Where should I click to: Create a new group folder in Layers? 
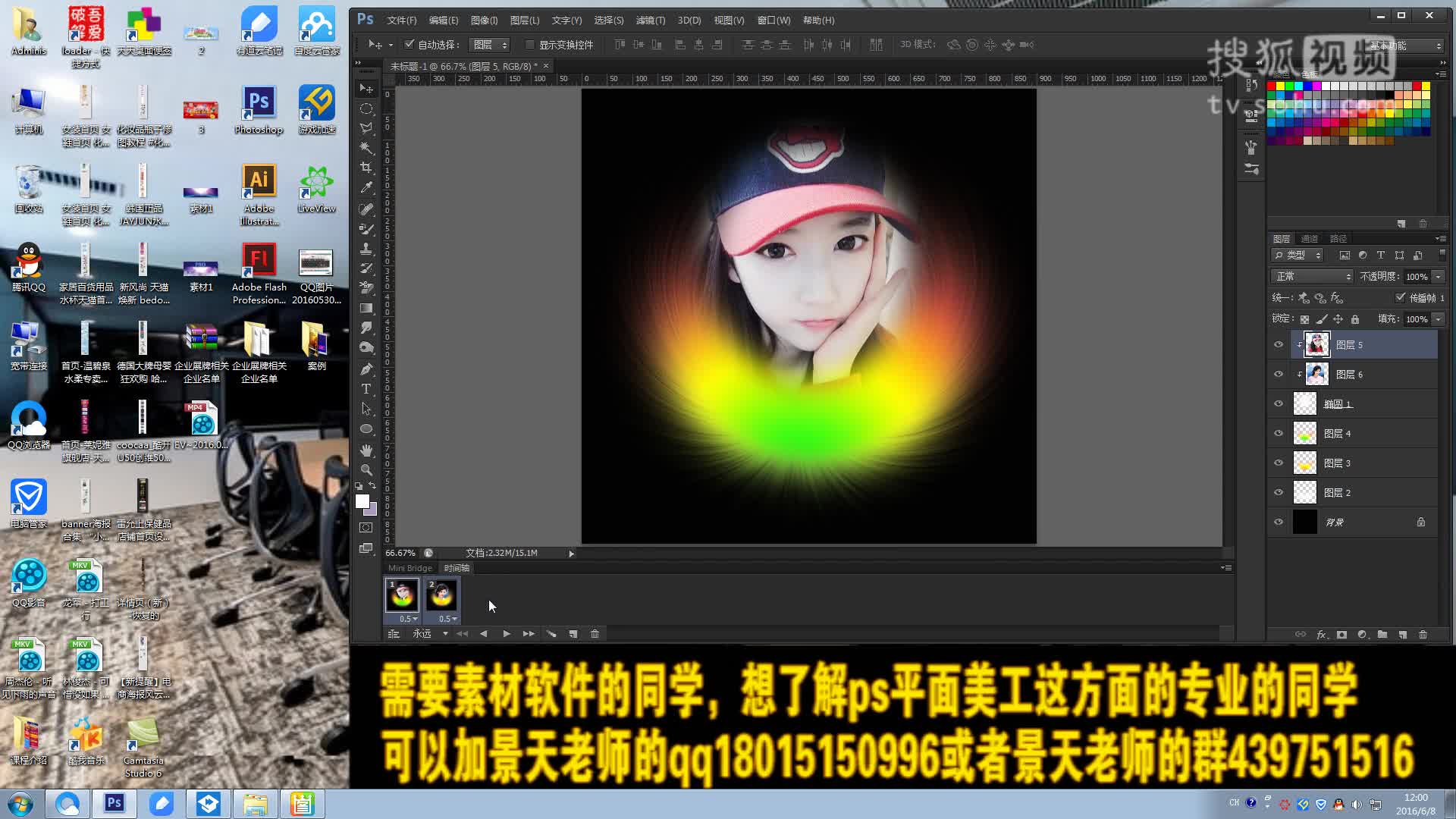(1382, 635)
